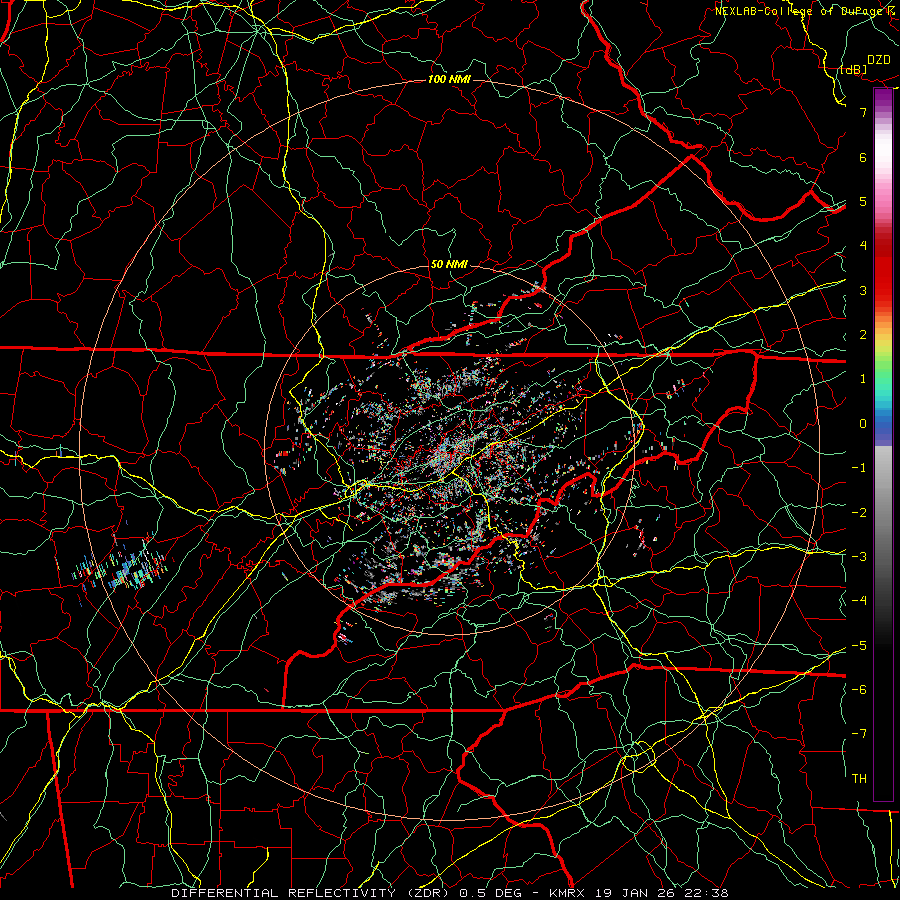Click the '4' value on the color scale
900x900 pixels.
click(x=863, y=246)
